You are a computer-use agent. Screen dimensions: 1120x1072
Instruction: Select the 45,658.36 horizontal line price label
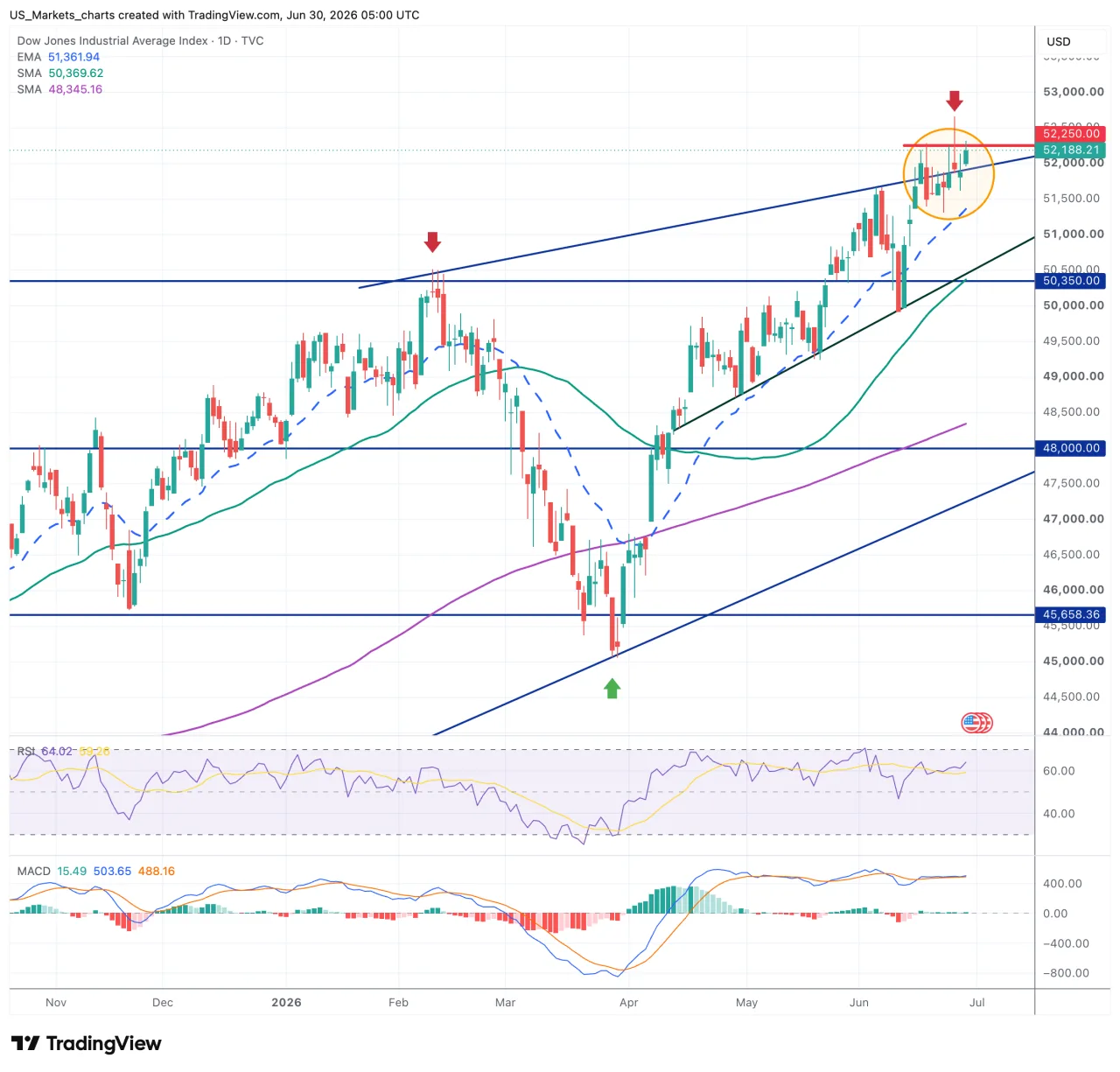(x=1071, y=615)
